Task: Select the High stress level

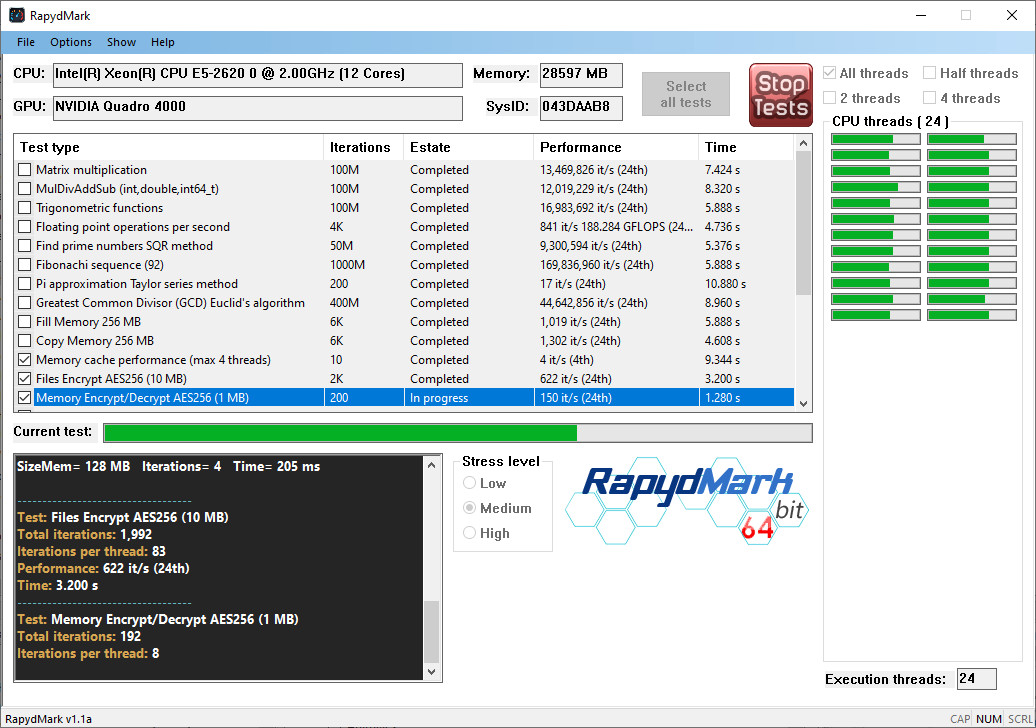Action: tap(469, 532)
